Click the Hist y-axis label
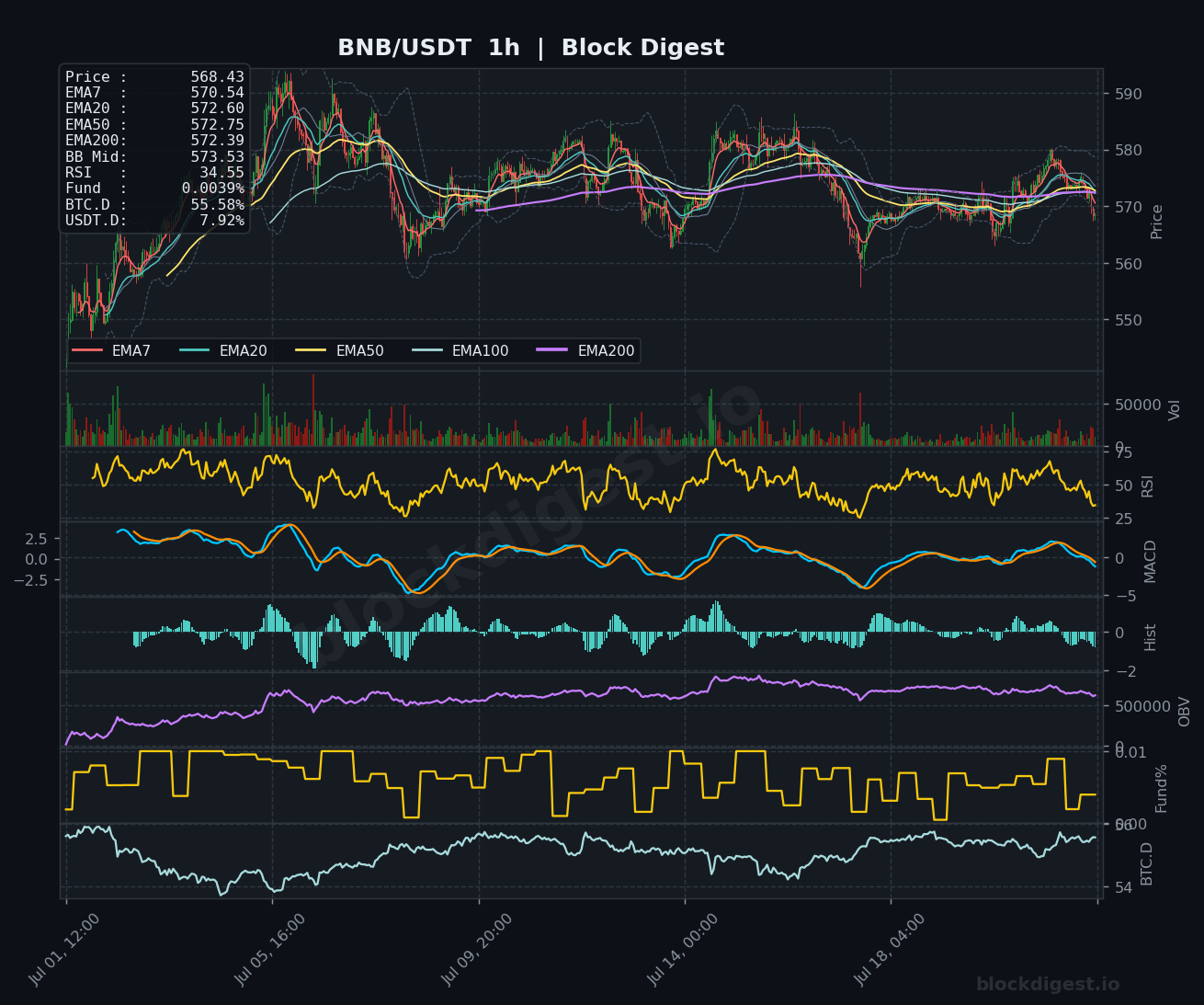 coord(1150,637)
